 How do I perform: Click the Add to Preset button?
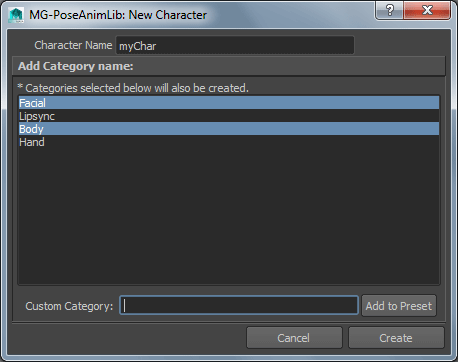[x=399, y=306]
